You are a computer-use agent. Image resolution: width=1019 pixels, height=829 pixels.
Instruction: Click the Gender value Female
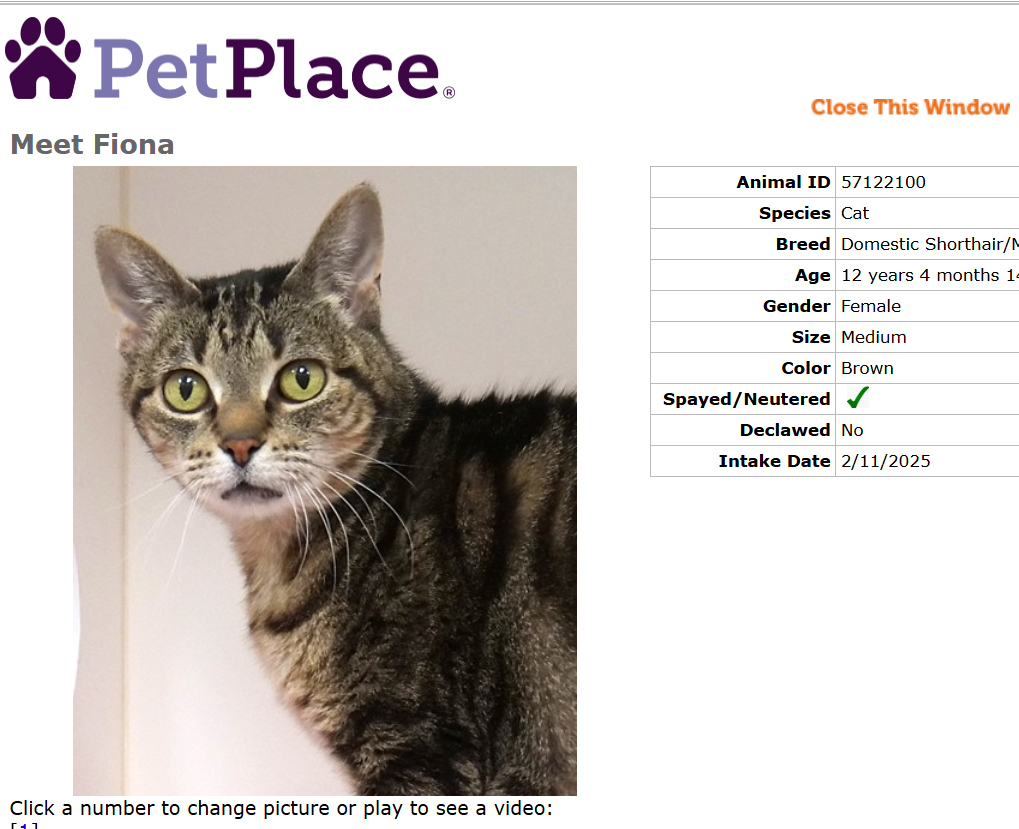tap(871, 306)
